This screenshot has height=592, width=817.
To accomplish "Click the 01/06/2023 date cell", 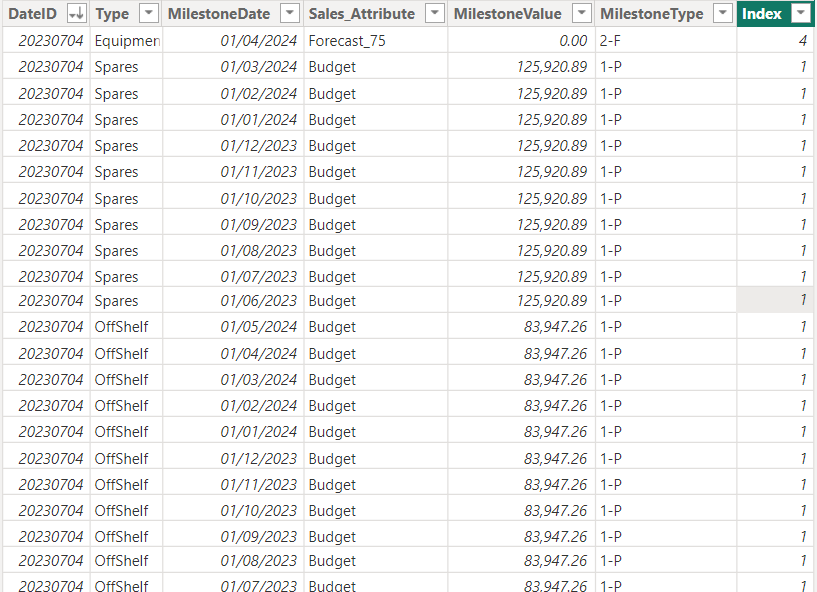I will (233, 301).
